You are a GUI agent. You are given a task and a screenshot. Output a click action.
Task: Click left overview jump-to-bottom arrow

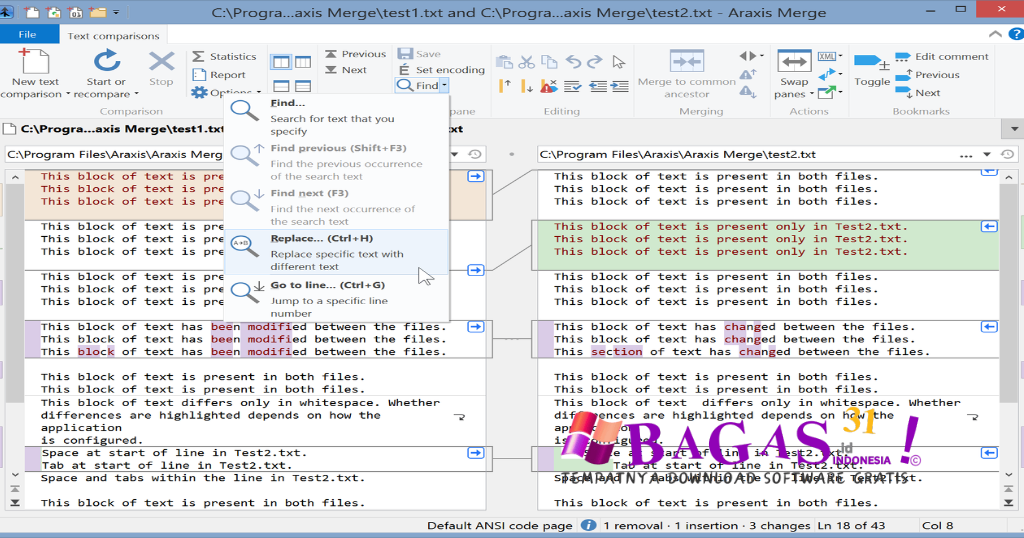pos(14,503)
